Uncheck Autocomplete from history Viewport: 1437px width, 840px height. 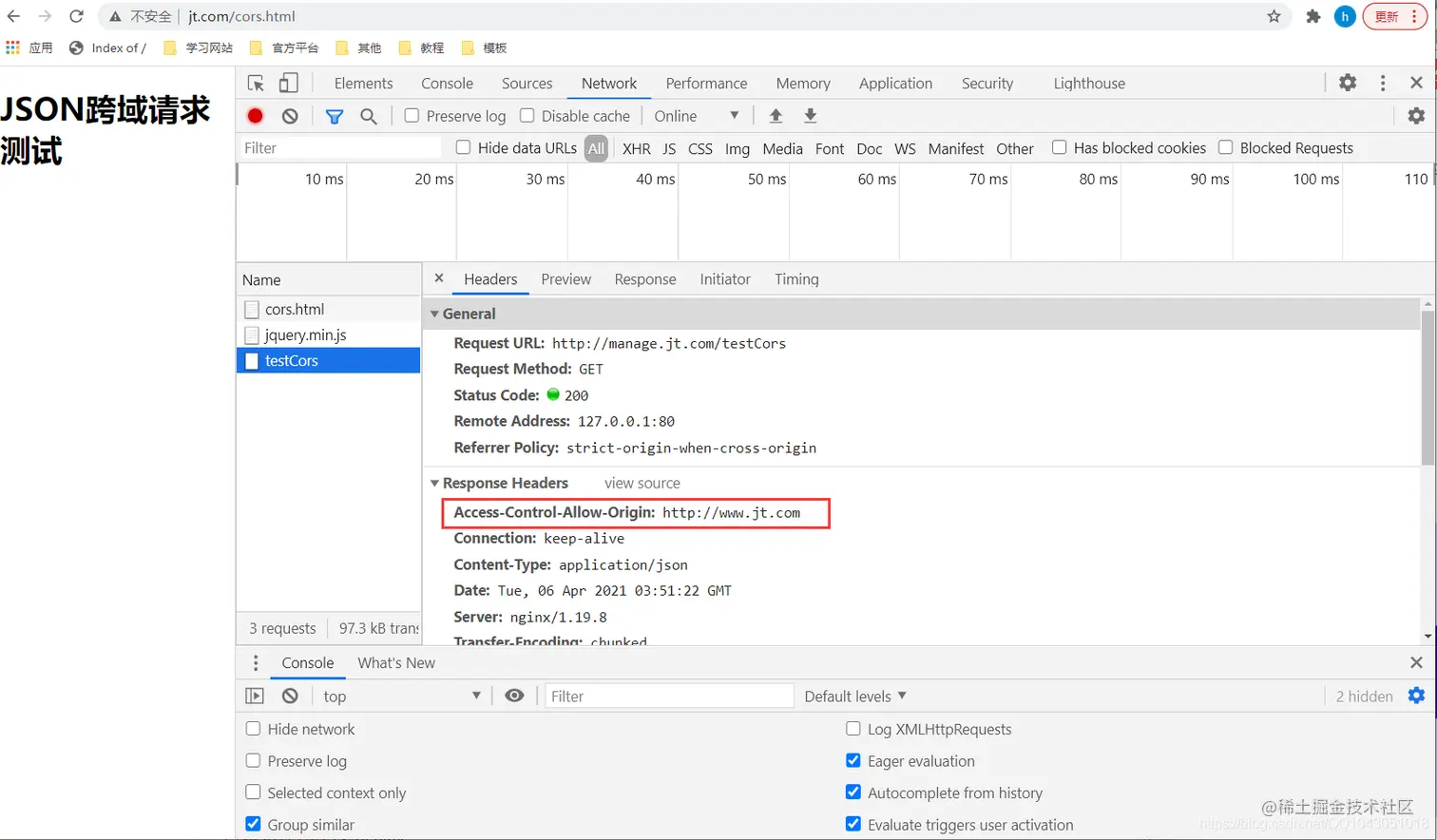click(x=853, y=792)
